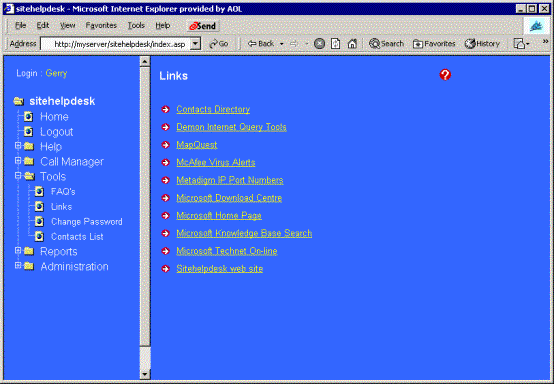Open the Edit menu
Viewport: 554px width, 384px height.
tap(43, 25)
